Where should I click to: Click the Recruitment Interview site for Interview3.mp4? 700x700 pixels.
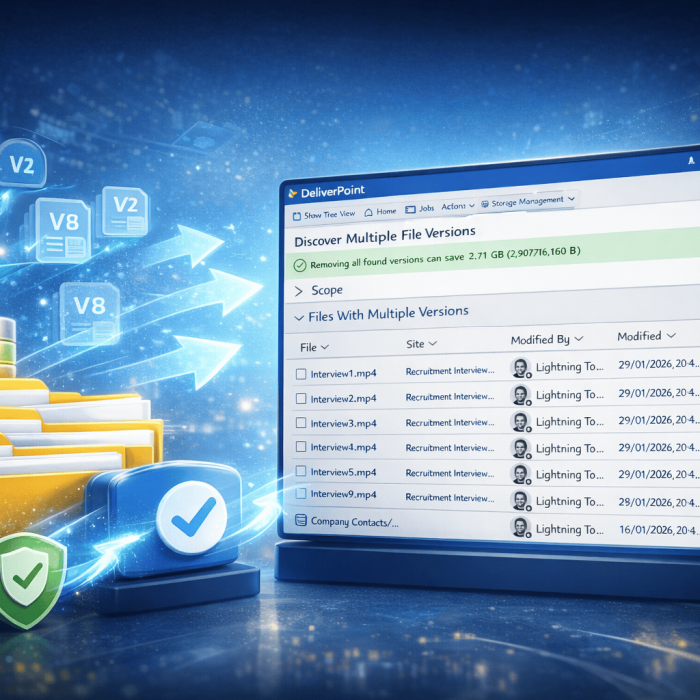coord(450,422)
